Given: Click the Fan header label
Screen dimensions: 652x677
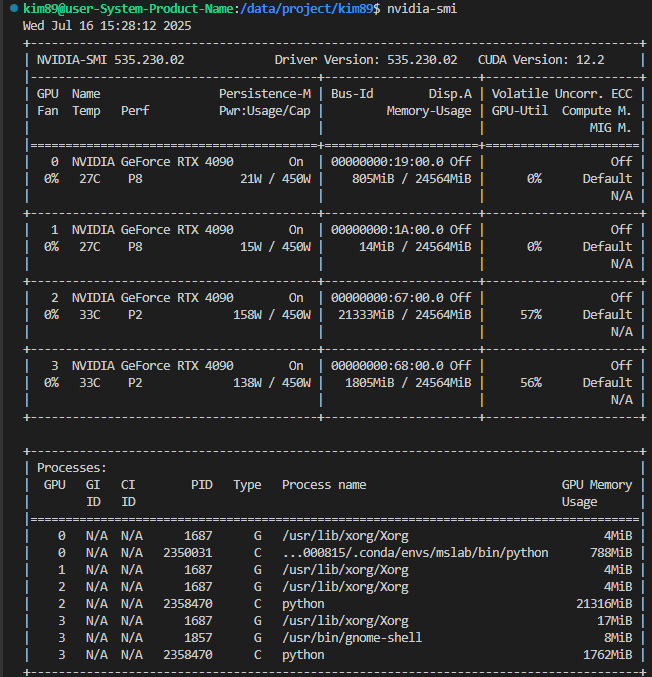Looking at the screenshot, I should click(47, 111).
